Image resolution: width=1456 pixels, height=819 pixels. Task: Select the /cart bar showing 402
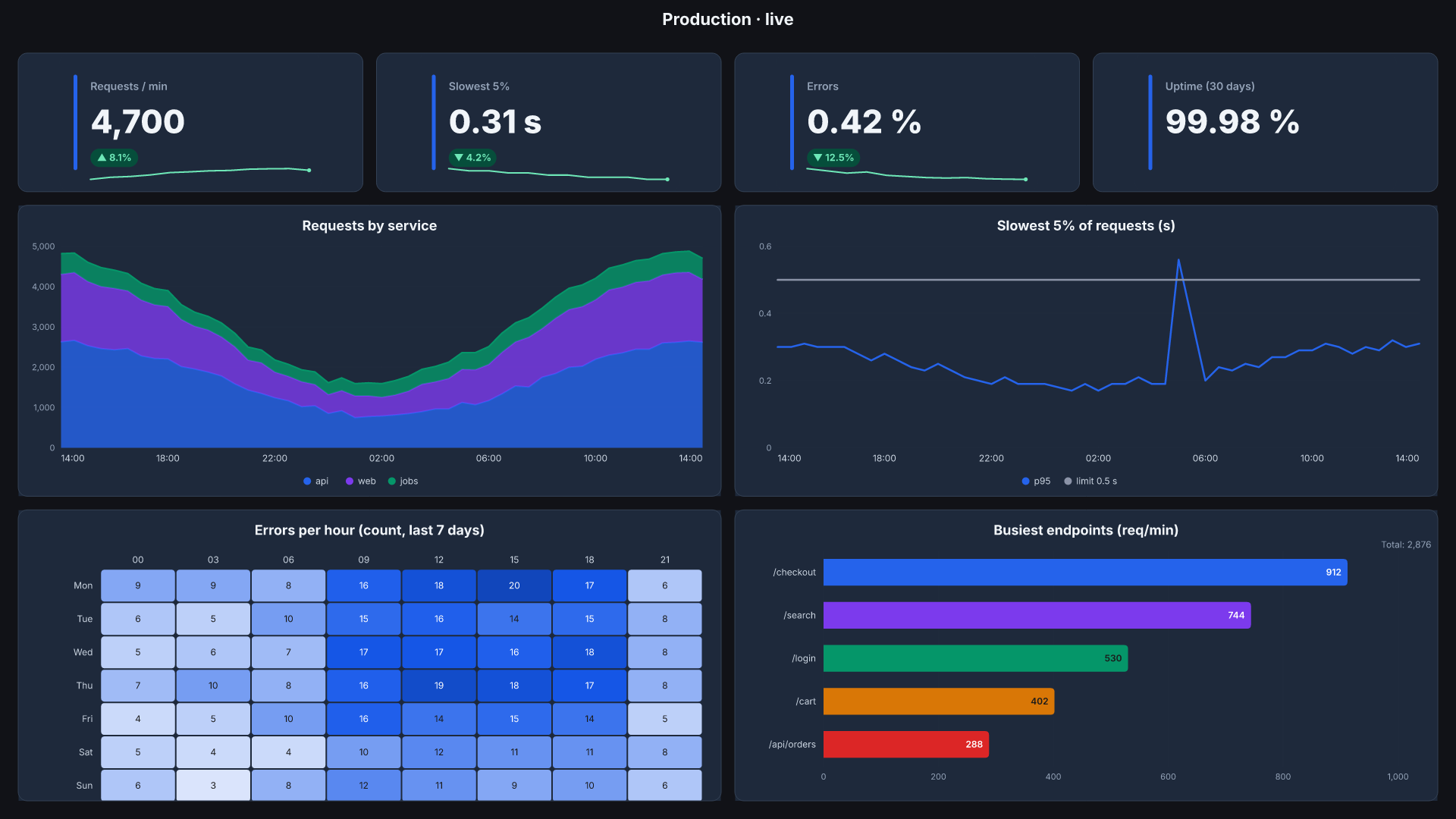(x=939, y=701)
